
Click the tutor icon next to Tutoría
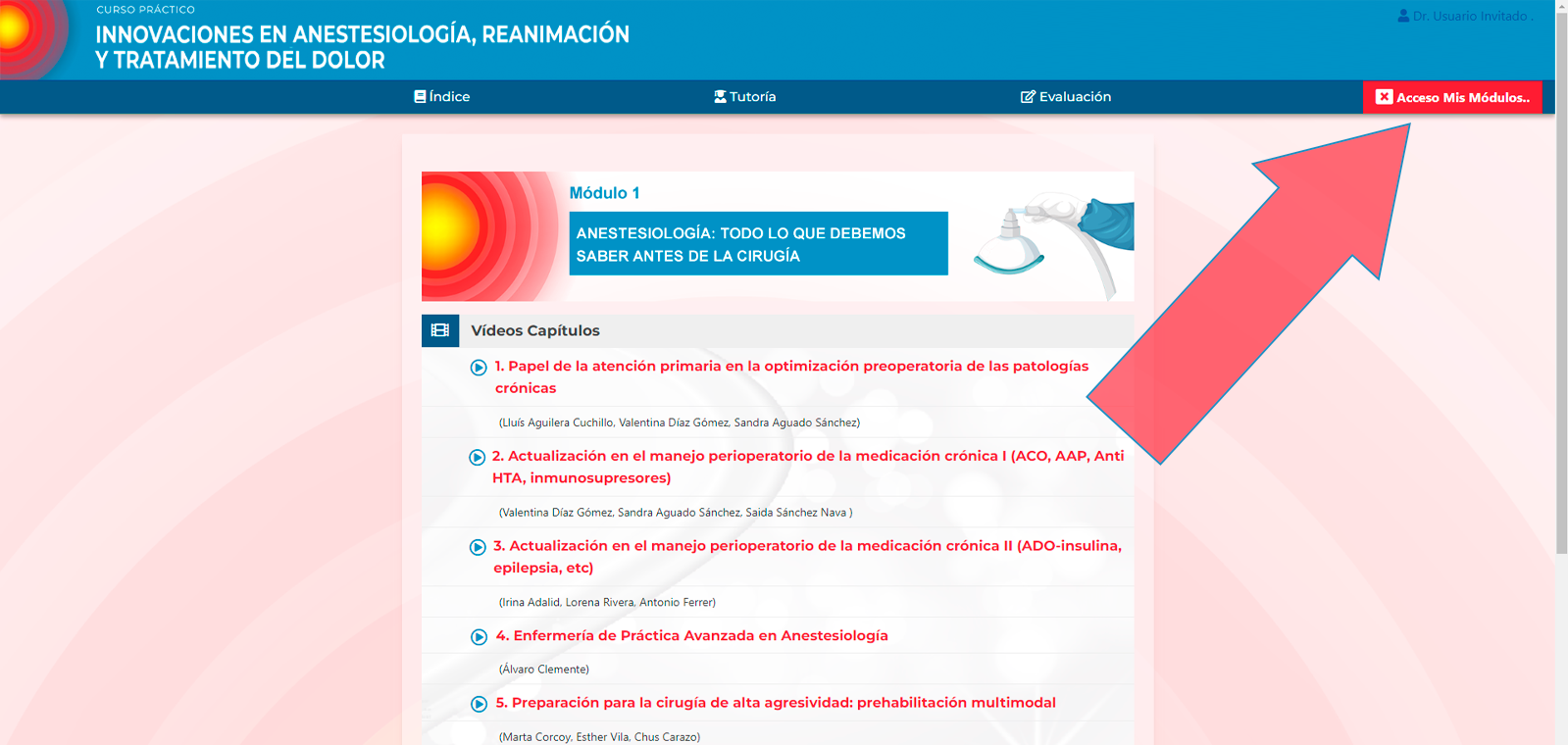tap(720, 97)
